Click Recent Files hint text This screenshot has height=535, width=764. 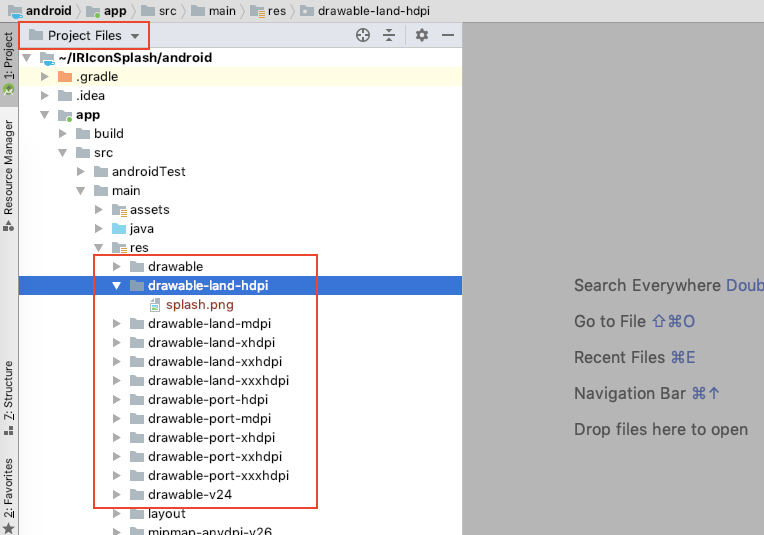[619, 358]
